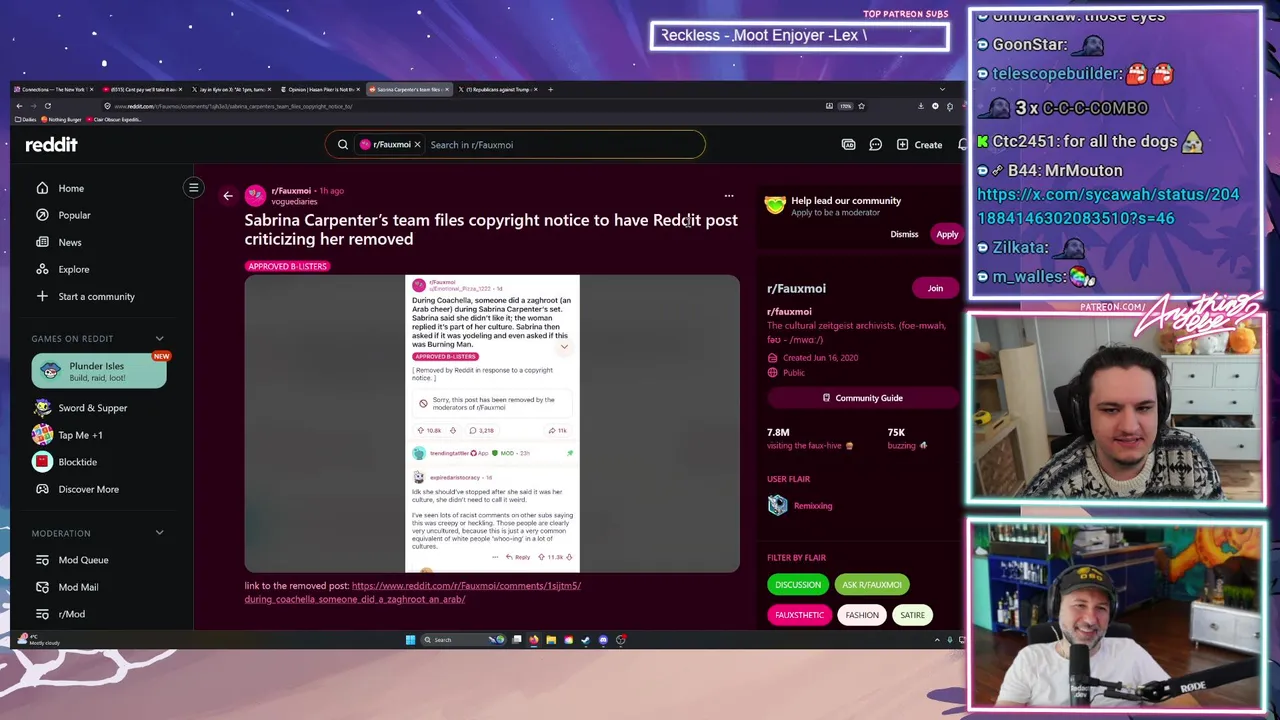1280x720 pixels.
Task: Open the r/Fauxmoi subreddit link above the title
Action: point(291,190)
